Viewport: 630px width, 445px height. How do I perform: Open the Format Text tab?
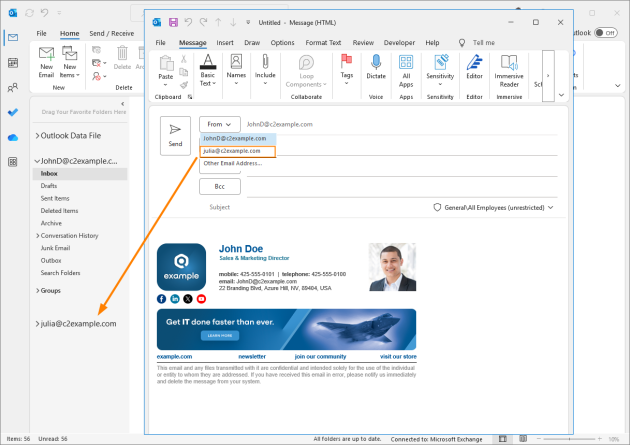pos(323,43)
